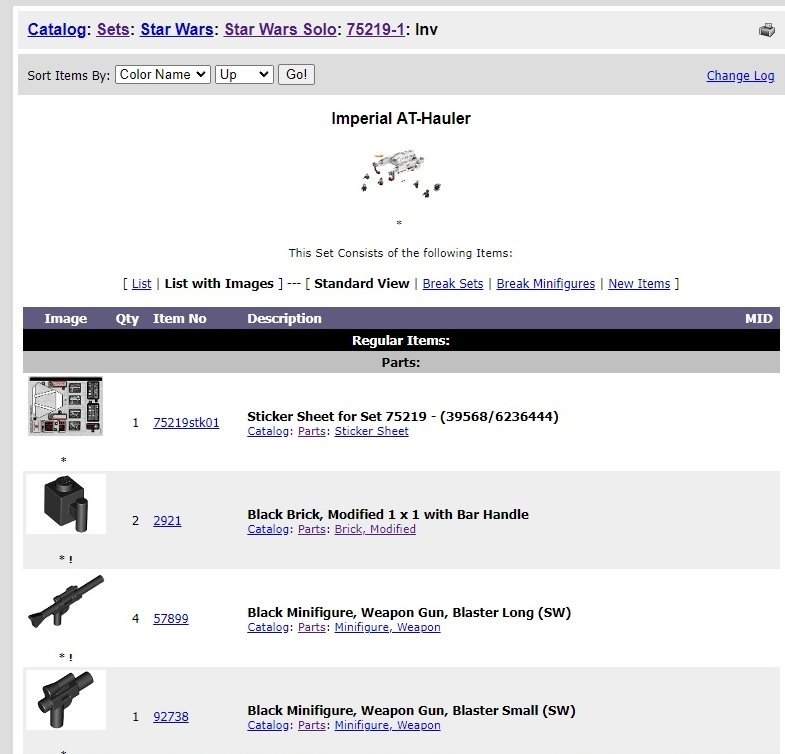
Task: Click the black brick with bar handle image
Action: (65, 504)
